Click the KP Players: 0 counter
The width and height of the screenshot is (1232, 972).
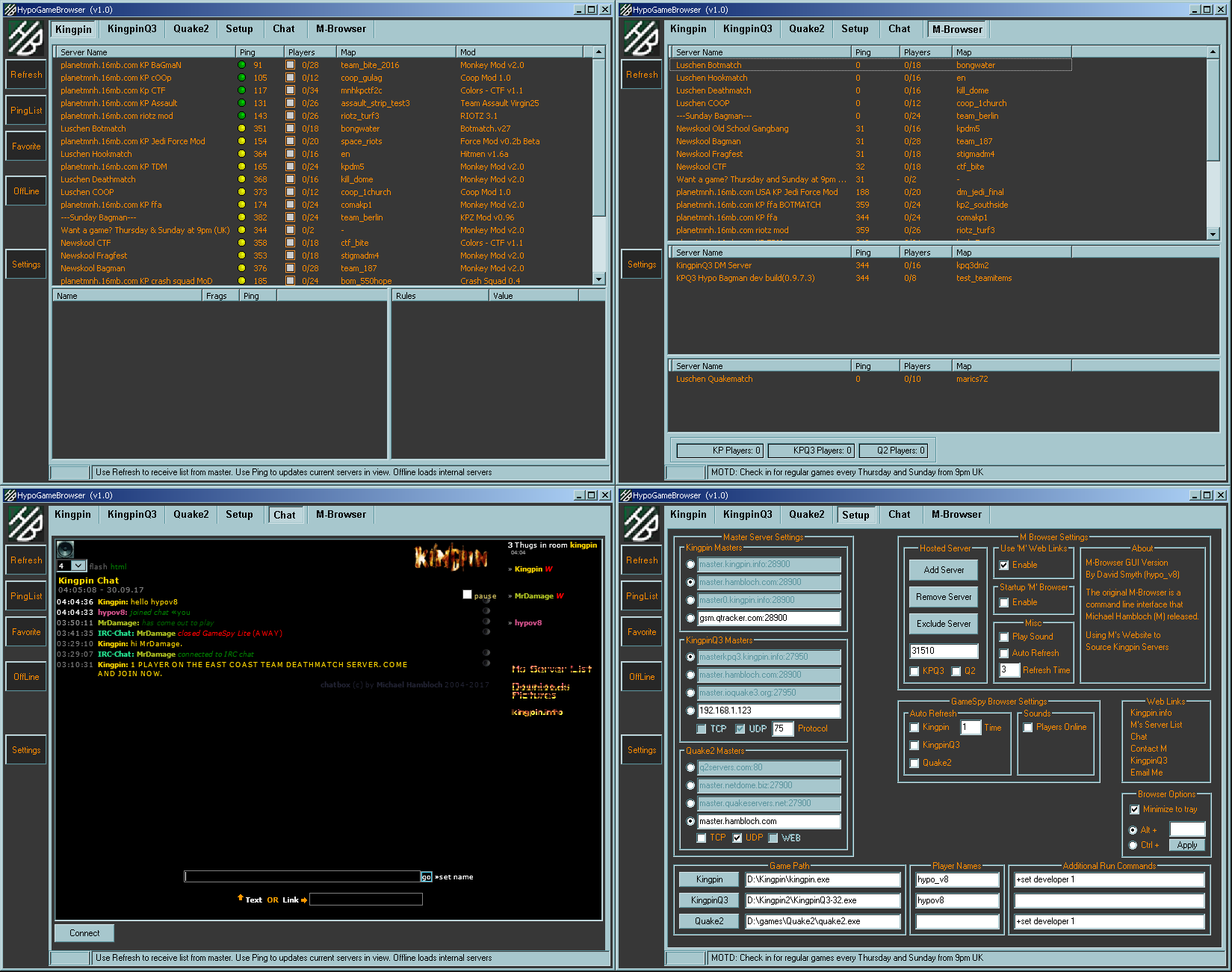pos(719,451)
